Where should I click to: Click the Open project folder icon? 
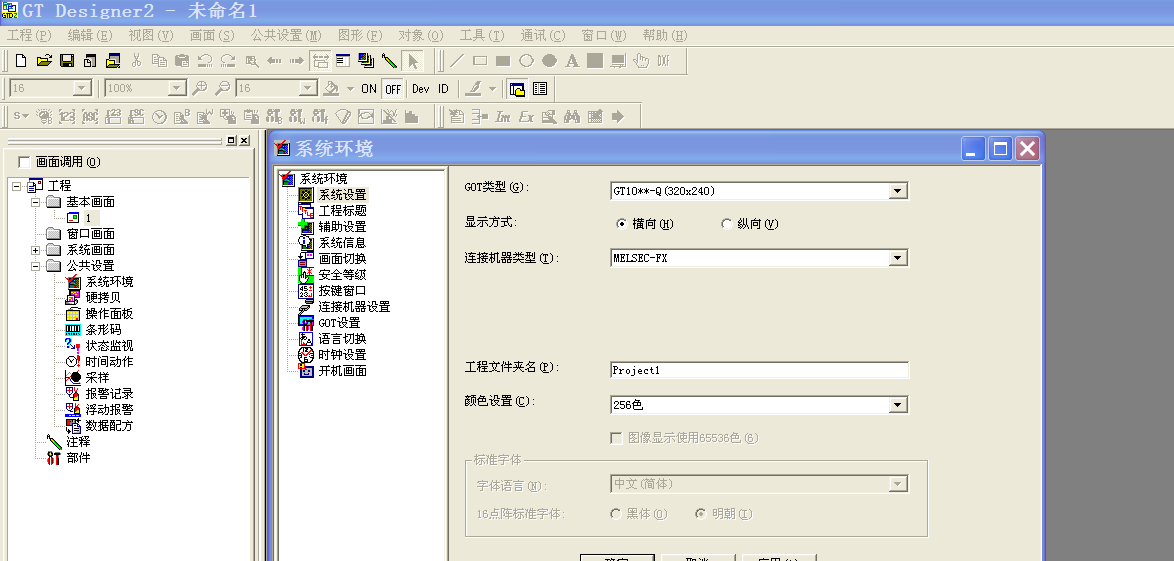[44, 61]
